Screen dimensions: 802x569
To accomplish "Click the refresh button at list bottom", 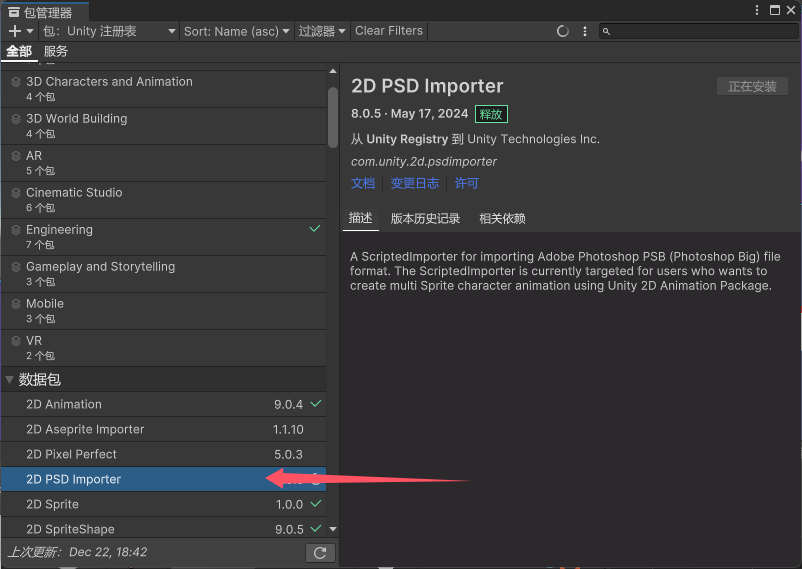I will click(320, 553).
